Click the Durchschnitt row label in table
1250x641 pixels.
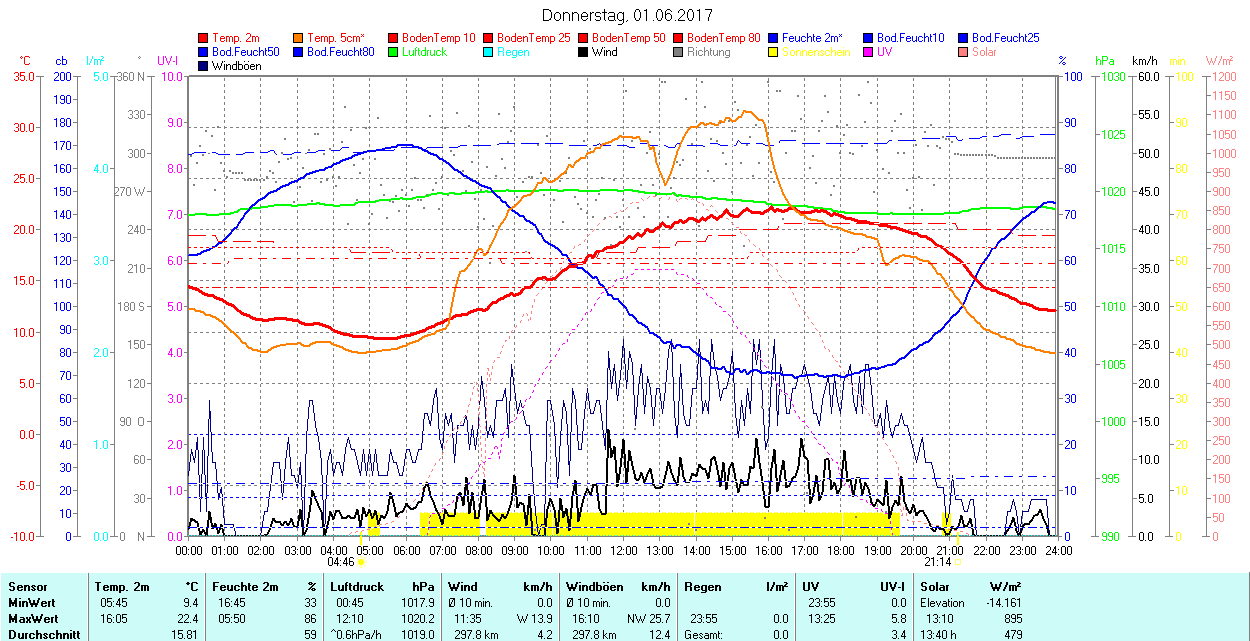click(x=41, y=634)
